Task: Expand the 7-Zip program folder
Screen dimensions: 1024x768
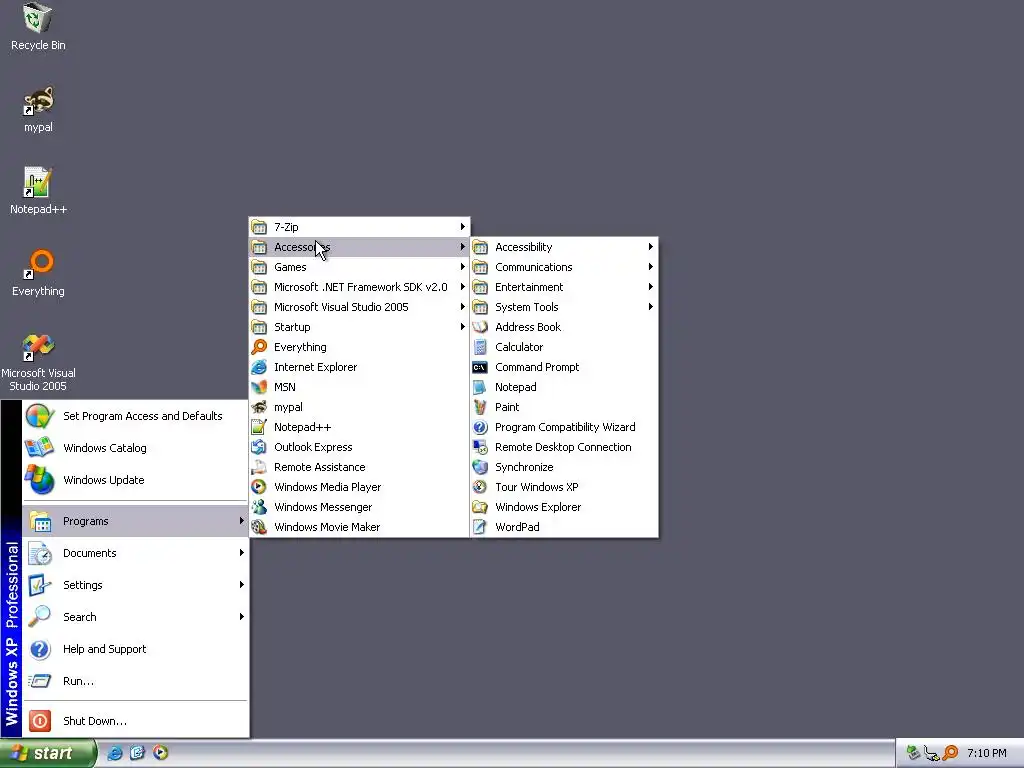Action: (x=359, y=227)
